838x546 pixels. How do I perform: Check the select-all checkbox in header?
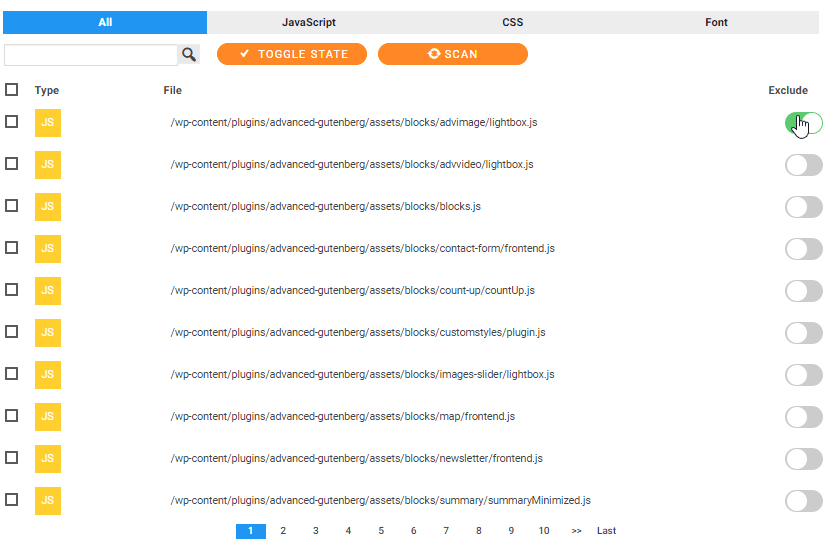(x=12, y=90)
